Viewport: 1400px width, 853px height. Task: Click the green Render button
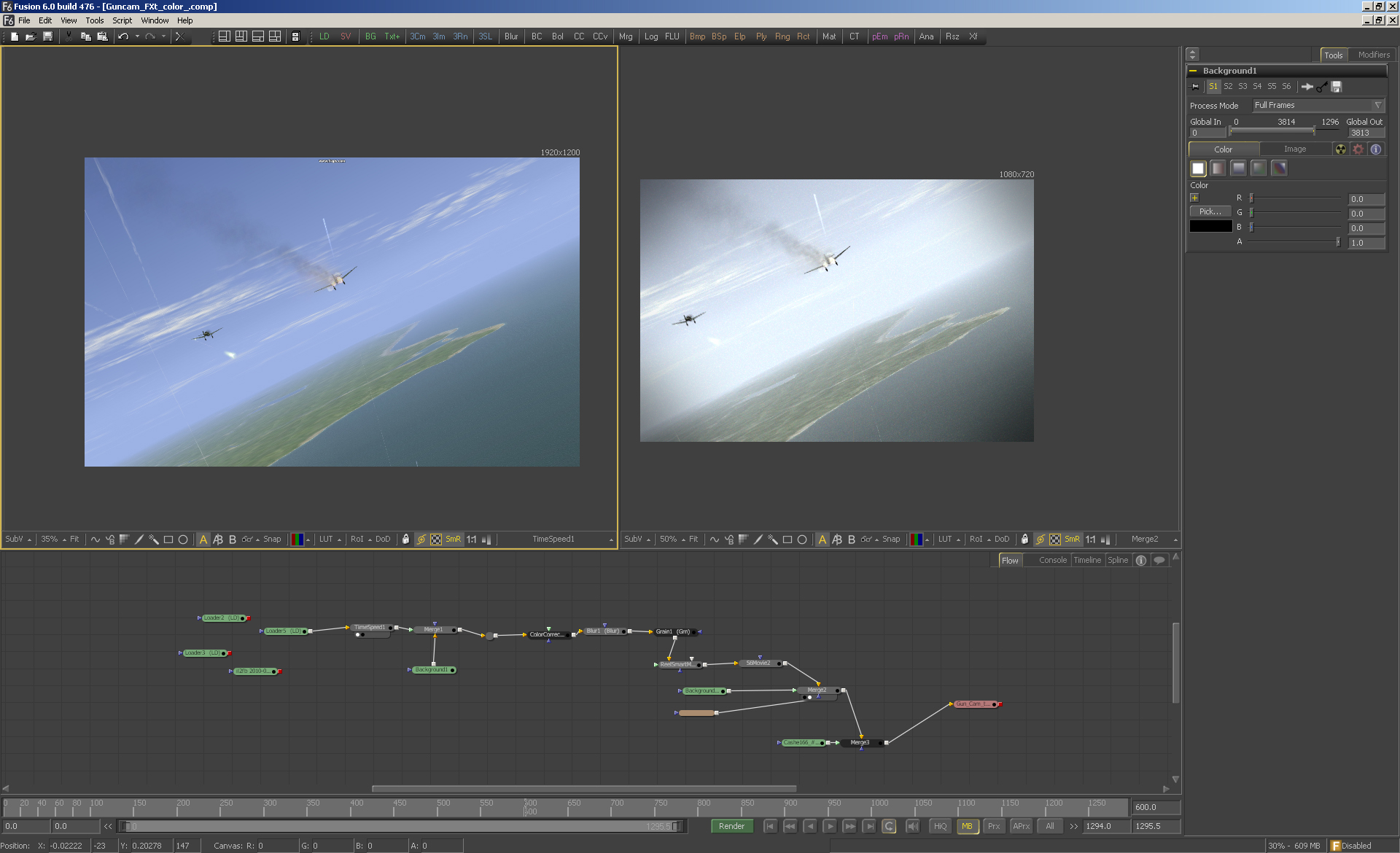(731, 826)
